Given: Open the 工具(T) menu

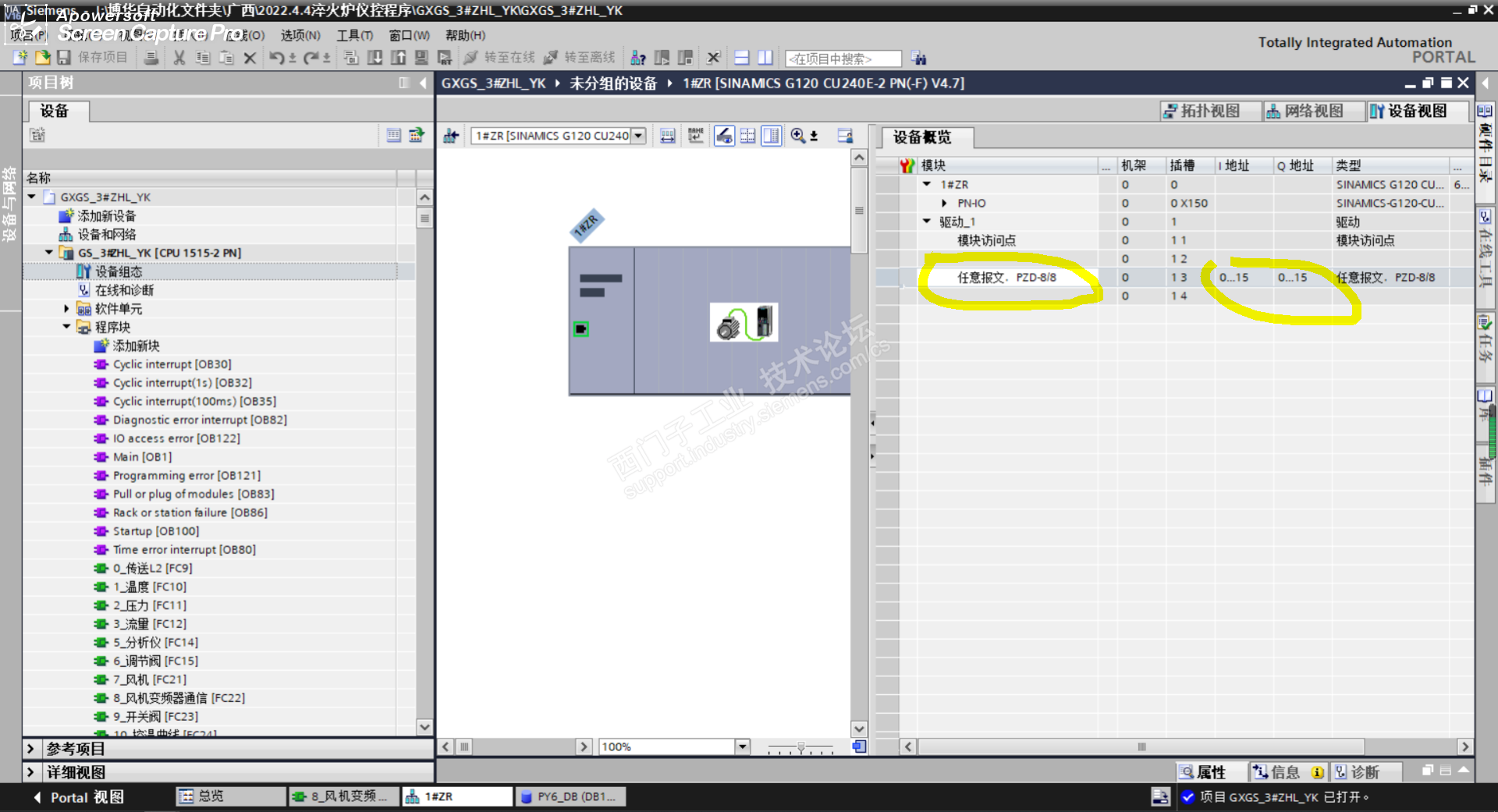Looking at the screenshot, I should [355, 35].
